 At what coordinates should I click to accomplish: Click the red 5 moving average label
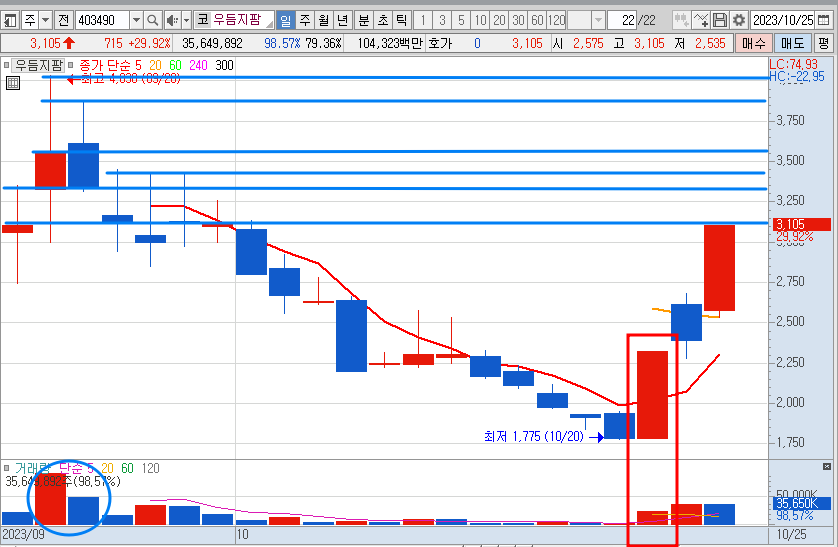pos(138,65)
